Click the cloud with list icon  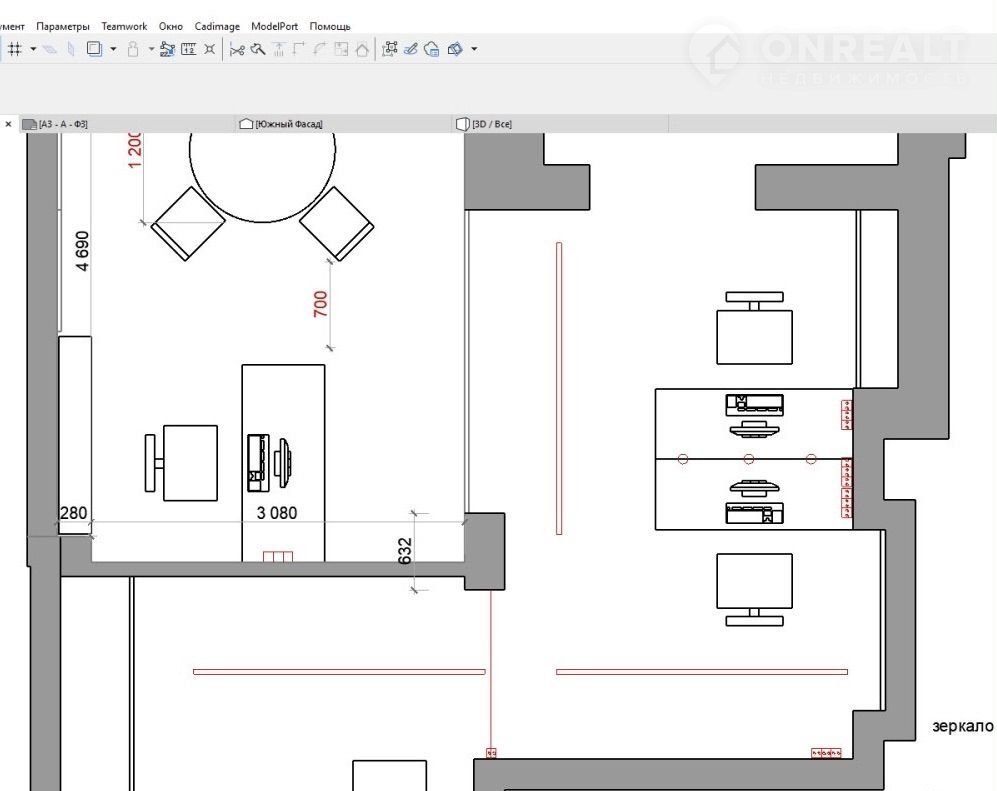[432, 48]
